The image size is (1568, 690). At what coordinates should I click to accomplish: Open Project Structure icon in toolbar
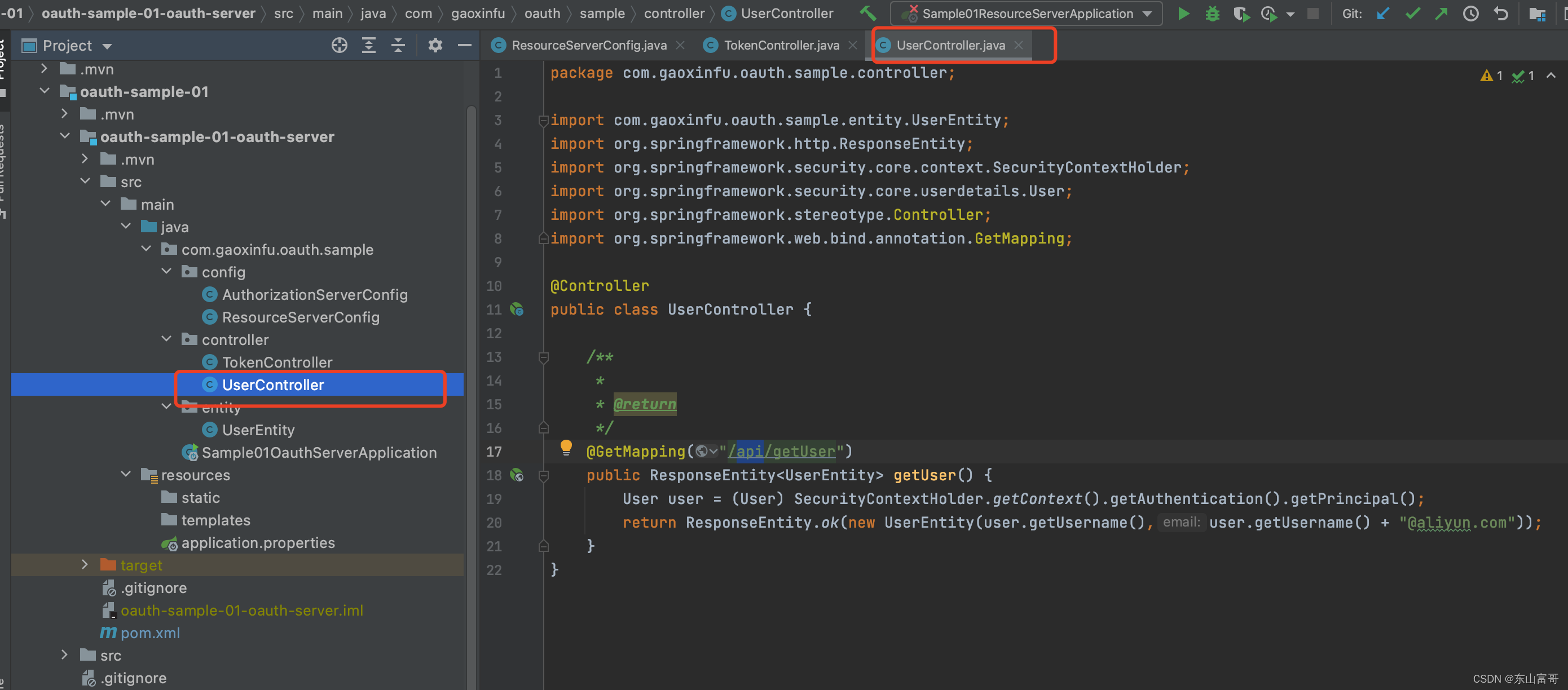1538,14
